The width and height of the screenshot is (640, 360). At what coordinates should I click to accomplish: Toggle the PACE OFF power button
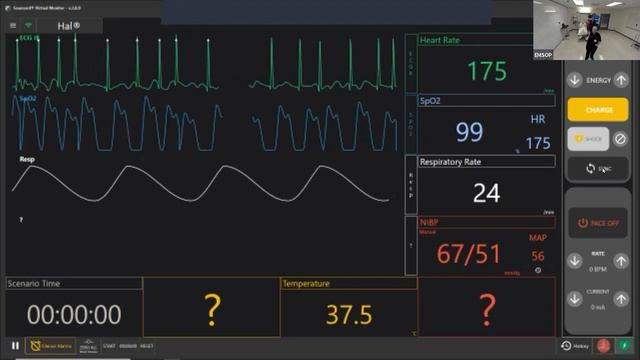coord(598,223)
